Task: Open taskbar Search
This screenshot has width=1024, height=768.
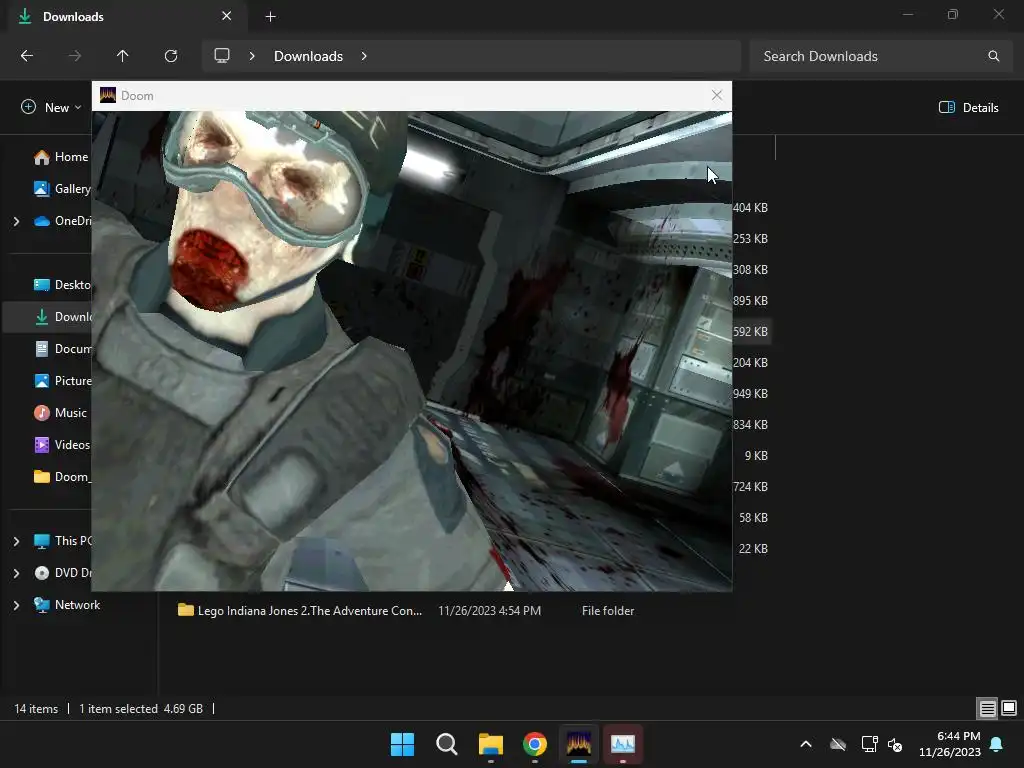Action: pyautogui.click(x=447, y=744)
